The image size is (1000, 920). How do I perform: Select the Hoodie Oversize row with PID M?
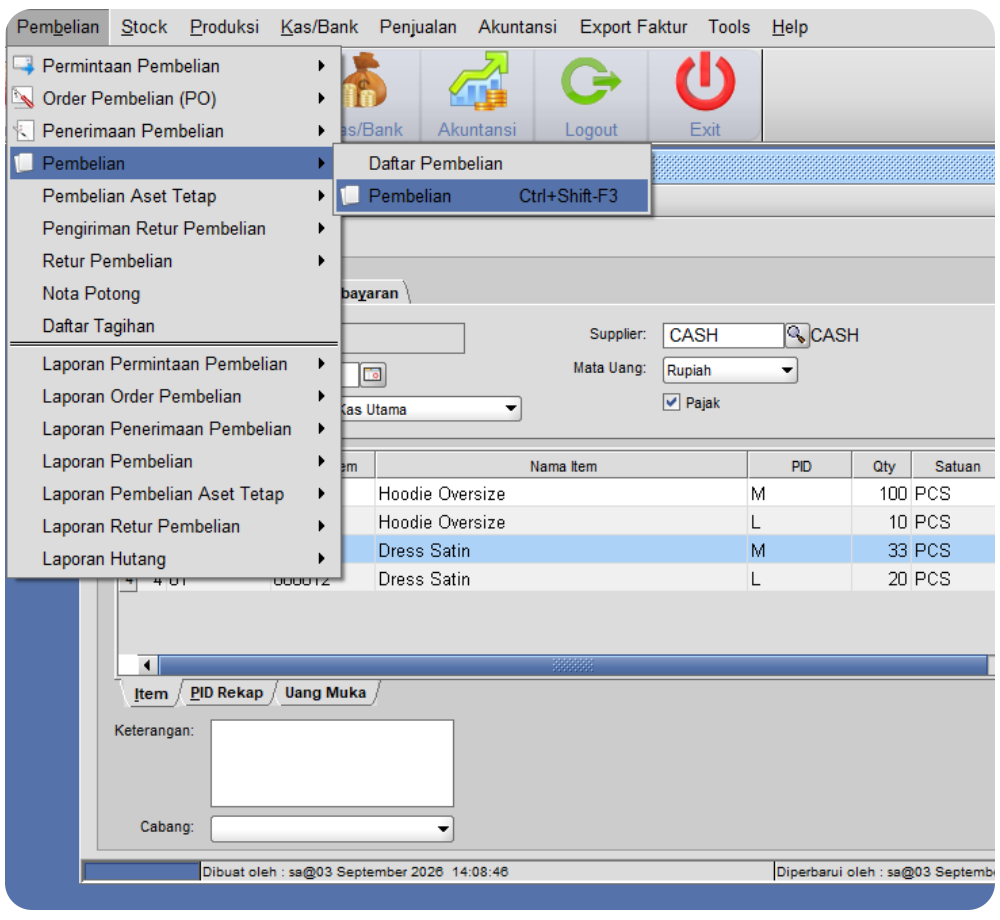tap(668, 493)
